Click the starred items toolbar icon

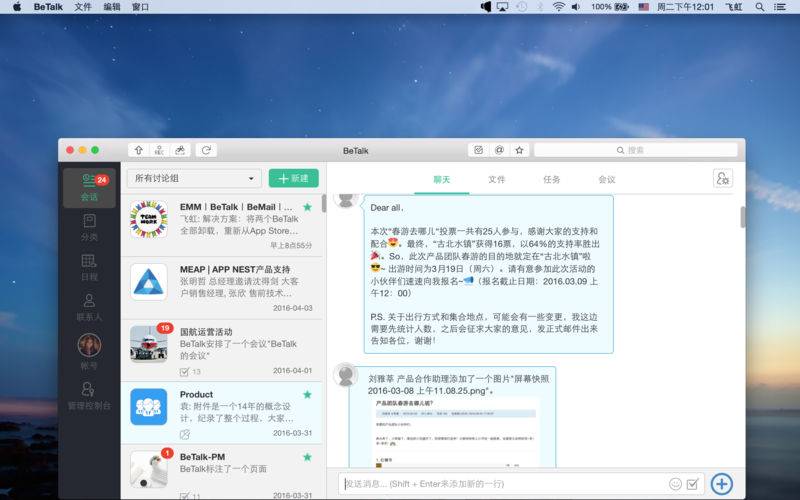tap(519, 150)
